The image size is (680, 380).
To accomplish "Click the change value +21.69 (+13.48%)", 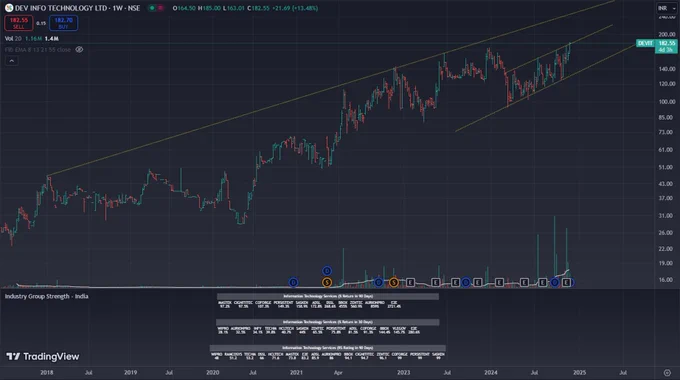I will pos(295,8).
